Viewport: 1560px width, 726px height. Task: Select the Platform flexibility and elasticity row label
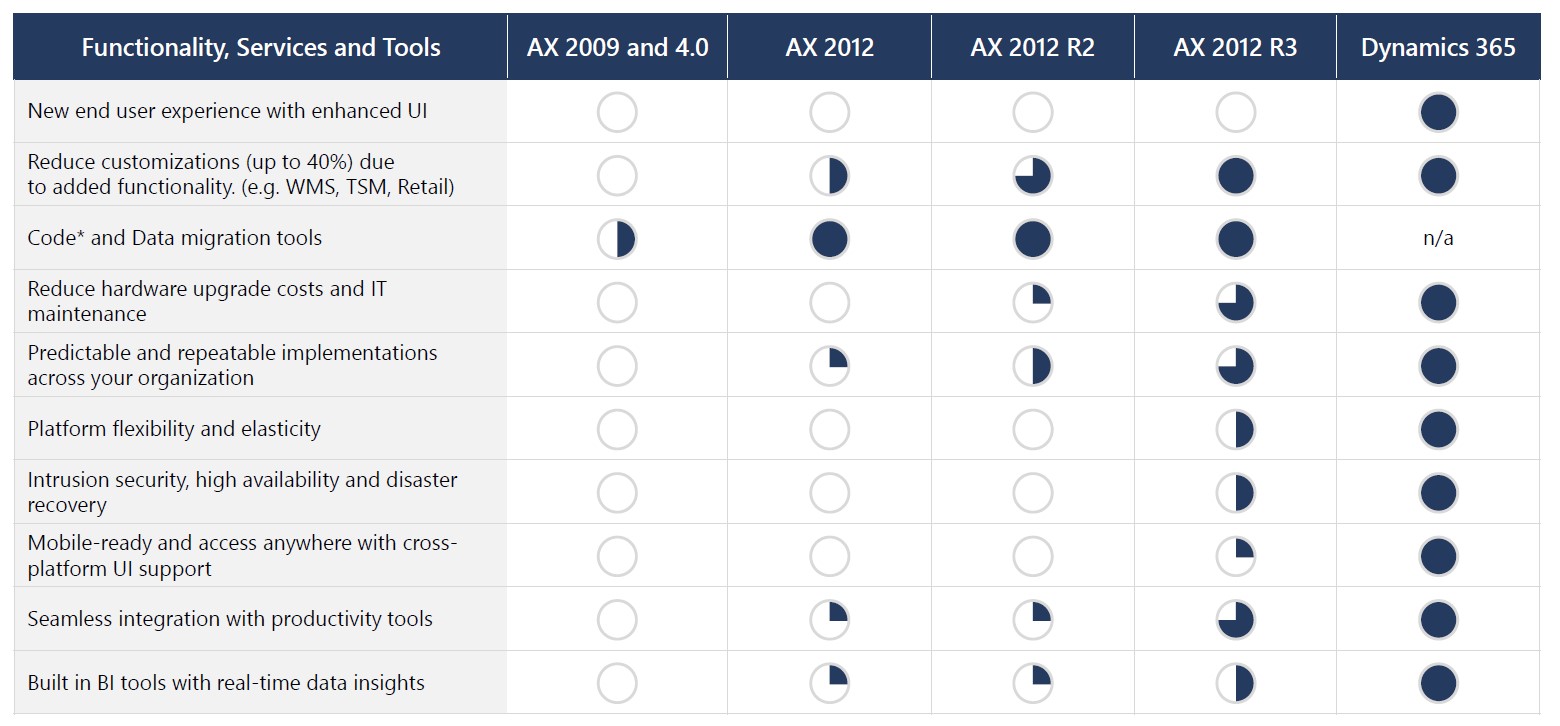click(x=174, y=429)
